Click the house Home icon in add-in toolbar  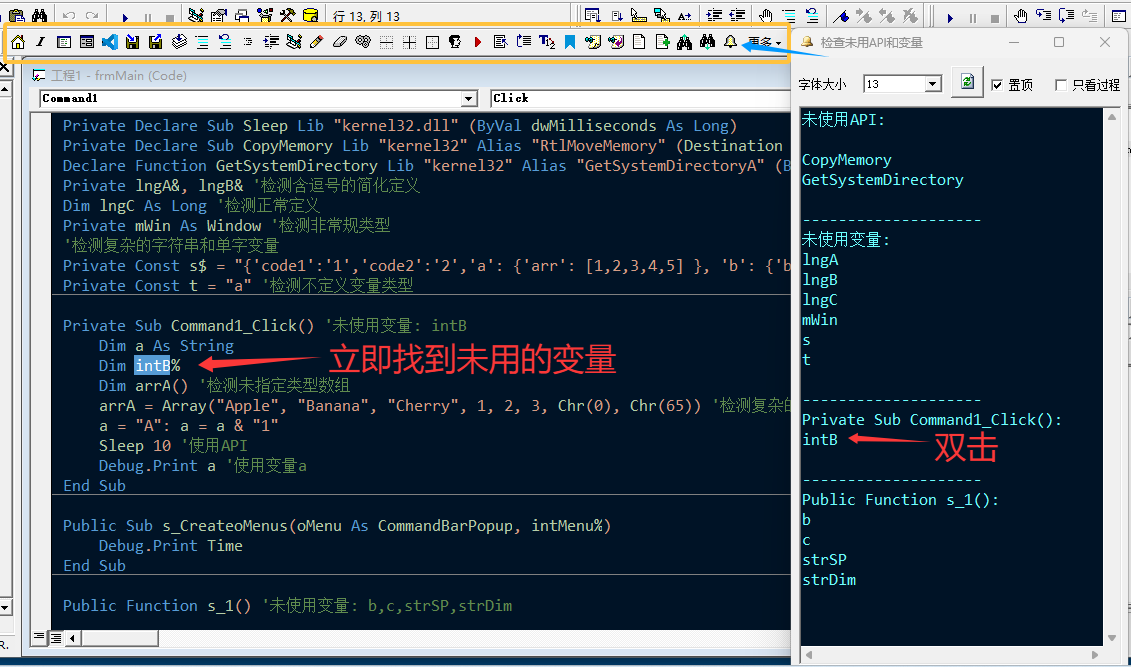click(x=18, y=42)
